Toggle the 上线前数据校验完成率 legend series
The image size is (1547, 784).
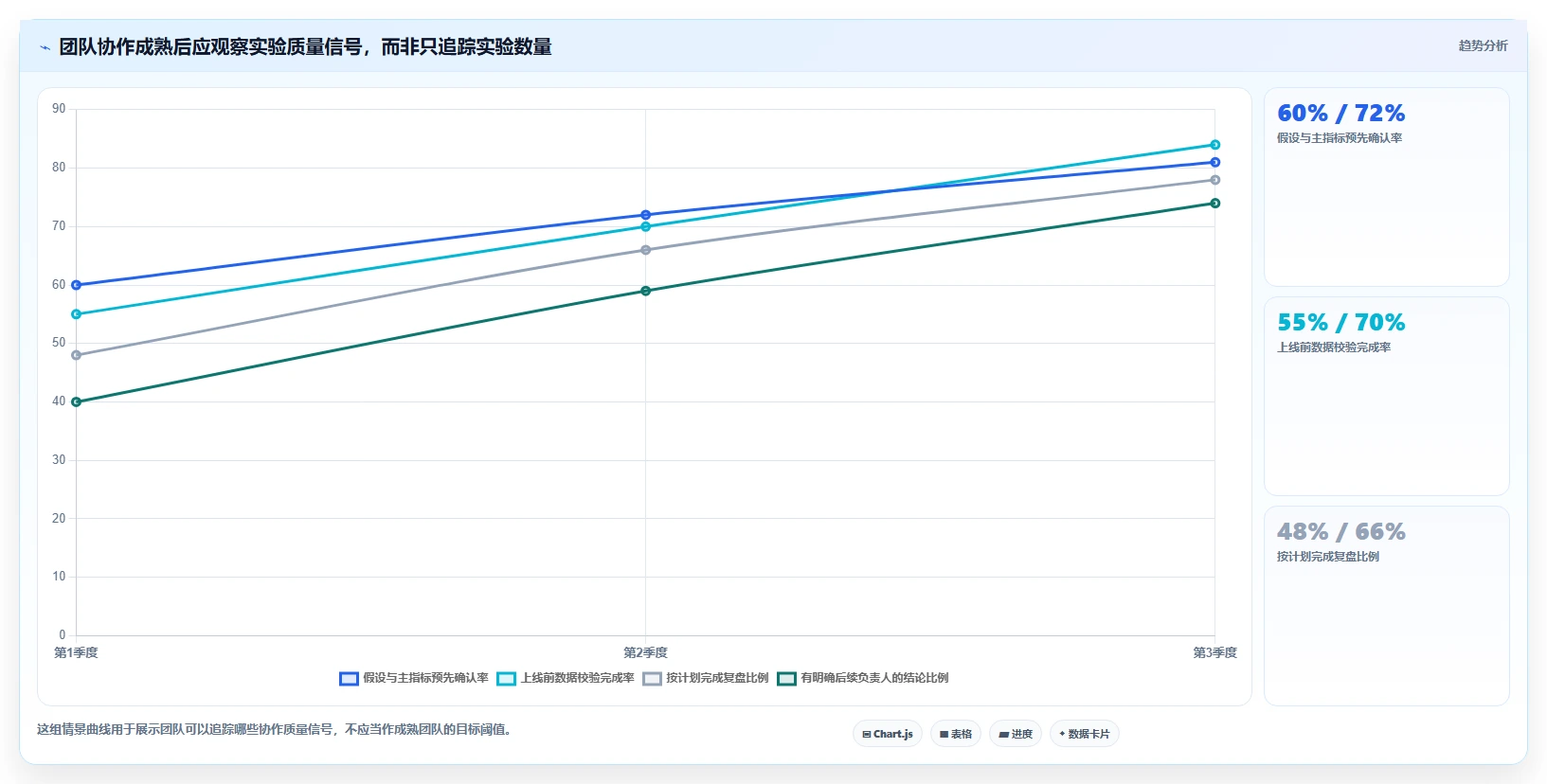tap(566, 678)
